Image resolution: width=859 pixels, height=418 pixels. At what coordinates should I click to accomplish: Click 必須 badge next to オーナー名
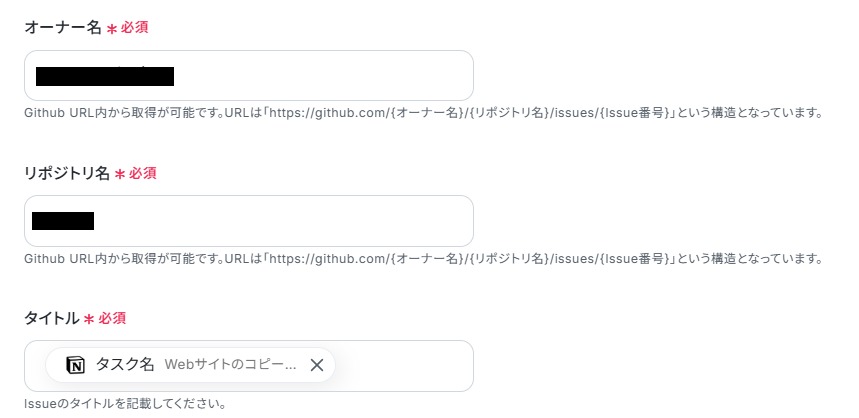click(x=134, y=27)
